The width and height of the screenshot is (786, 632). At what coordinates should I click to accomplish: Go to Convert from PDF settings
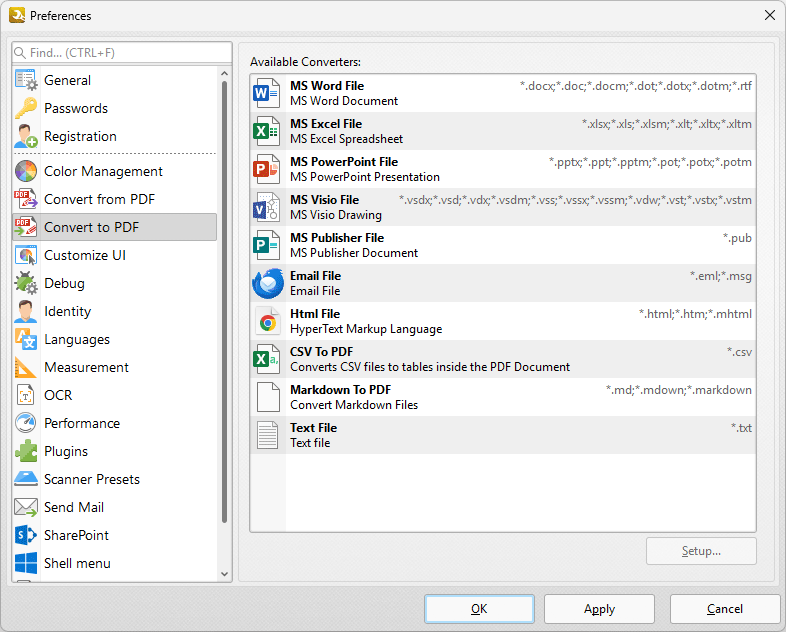pos(115,199)
